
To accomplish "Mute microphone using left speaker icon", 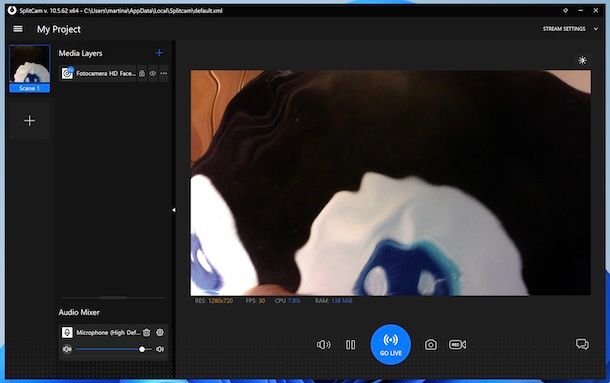I will 67,349.
